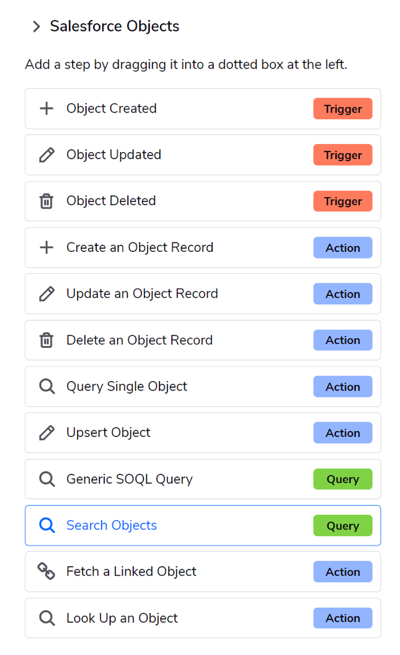Click the trash icon for Delete an Object Record
The width and height of the screenshot is (400, 655).
46,340
